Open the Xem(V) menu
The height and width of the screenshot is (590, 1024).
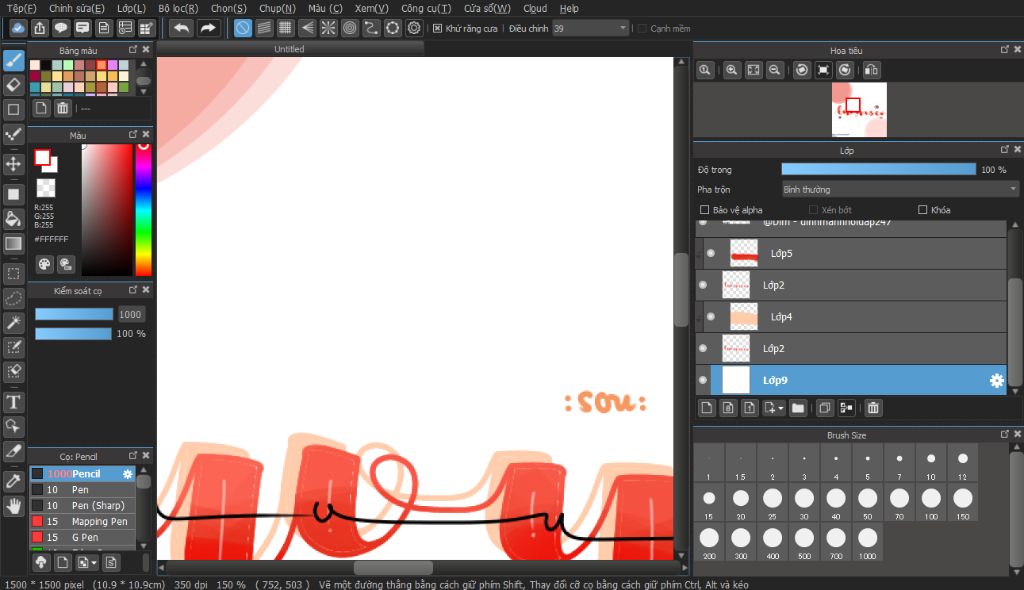coord(371,8)
